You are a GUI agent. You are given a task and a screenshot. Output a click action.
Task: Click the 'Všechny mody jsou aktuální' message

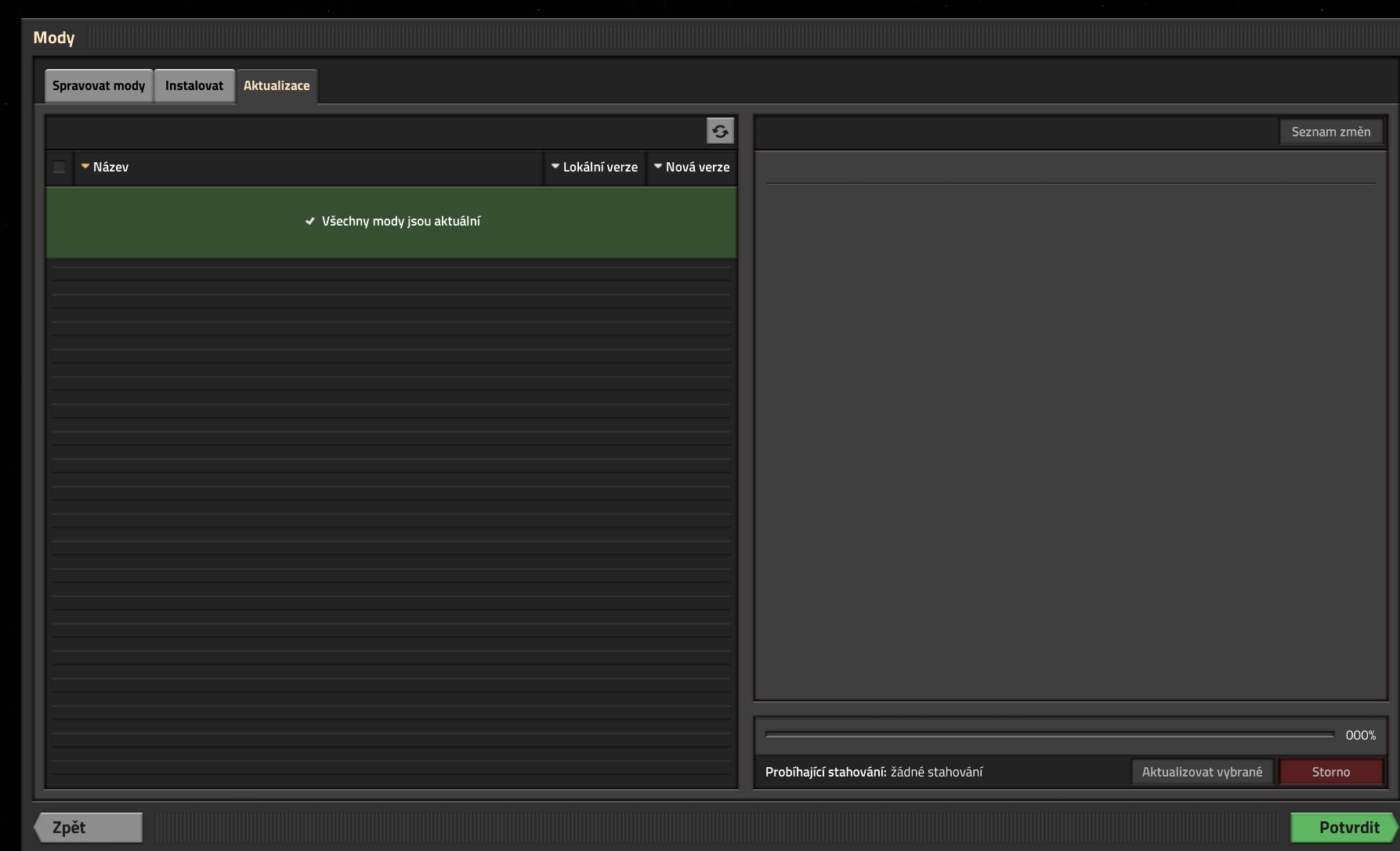point(400,222)
